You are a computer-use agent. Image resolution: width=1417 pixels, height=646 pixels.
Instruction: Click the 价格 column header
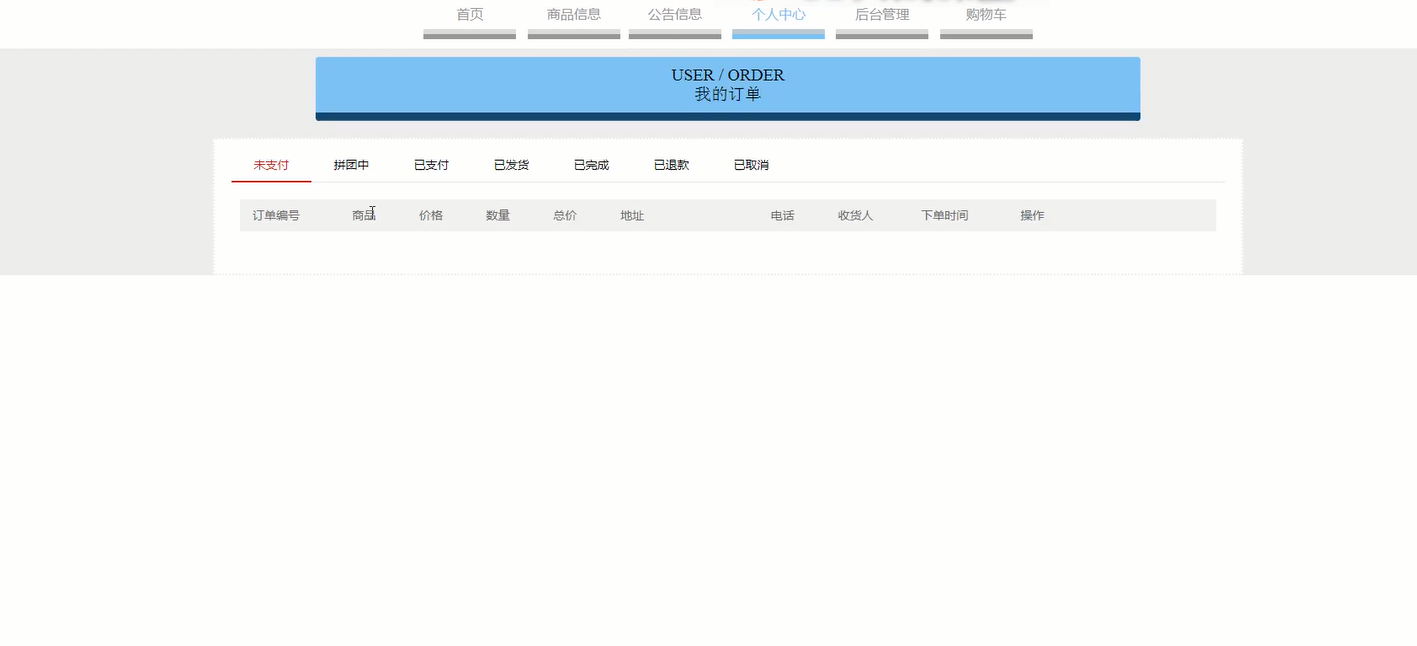431,215
